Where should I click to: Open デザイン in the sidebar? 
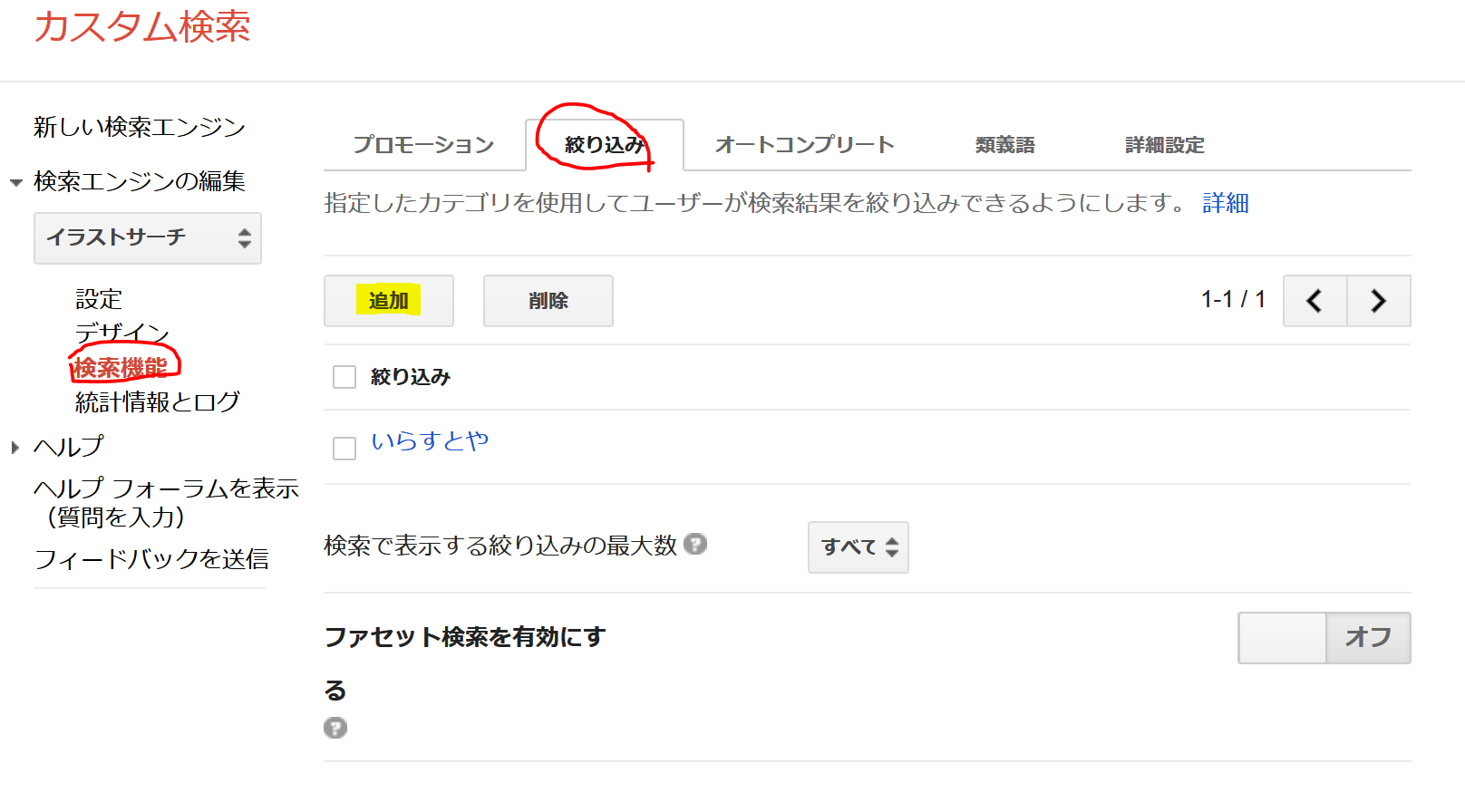point(122,333)
